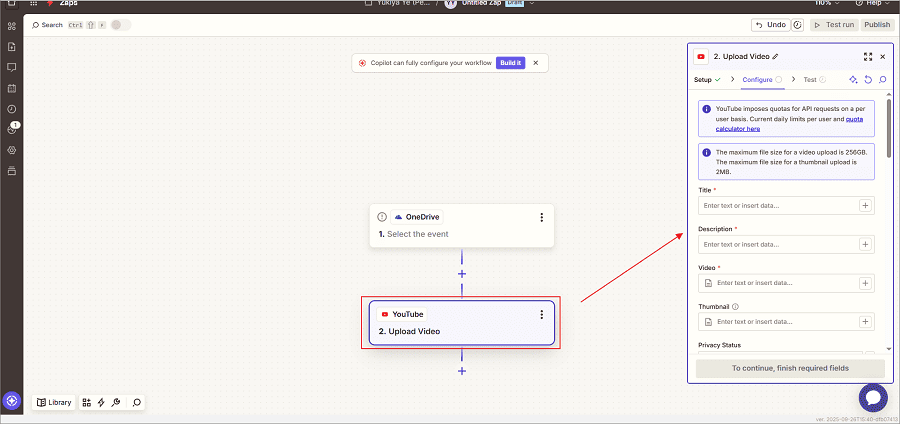Open the OneDrive step three-dot menu
This screenshot has height=424, width=900.
pyautogui.click(x=541, y=217)
